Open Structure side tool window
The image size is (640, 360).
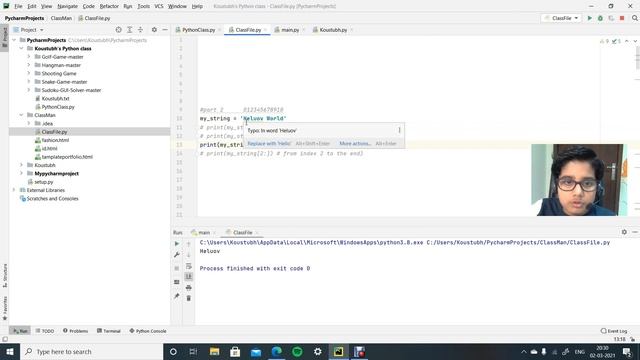click(x=5, y=276)
